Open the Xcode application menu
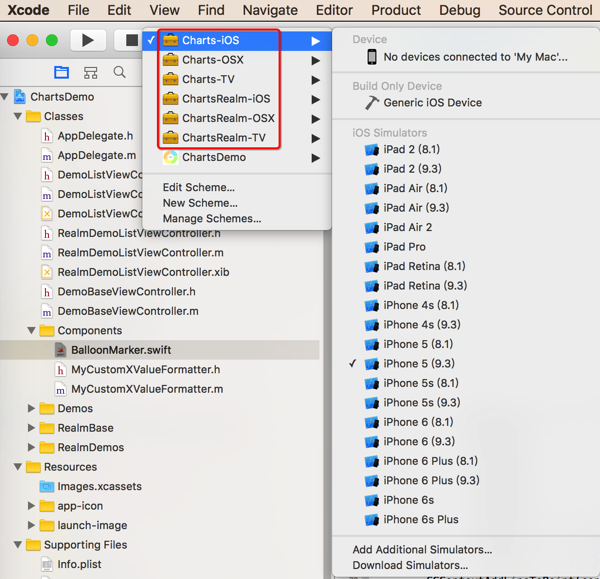 click(28, 10)
